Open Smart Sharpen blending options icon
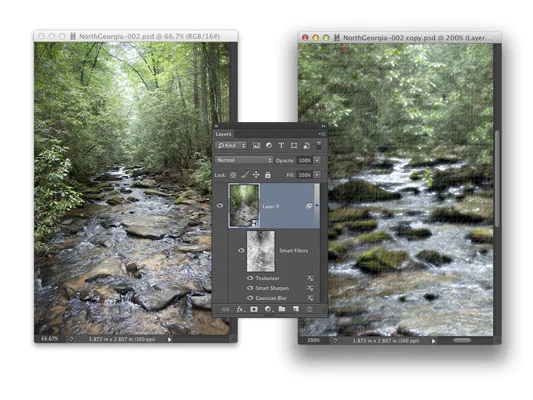533x400 pixels. tap(310, 288)
